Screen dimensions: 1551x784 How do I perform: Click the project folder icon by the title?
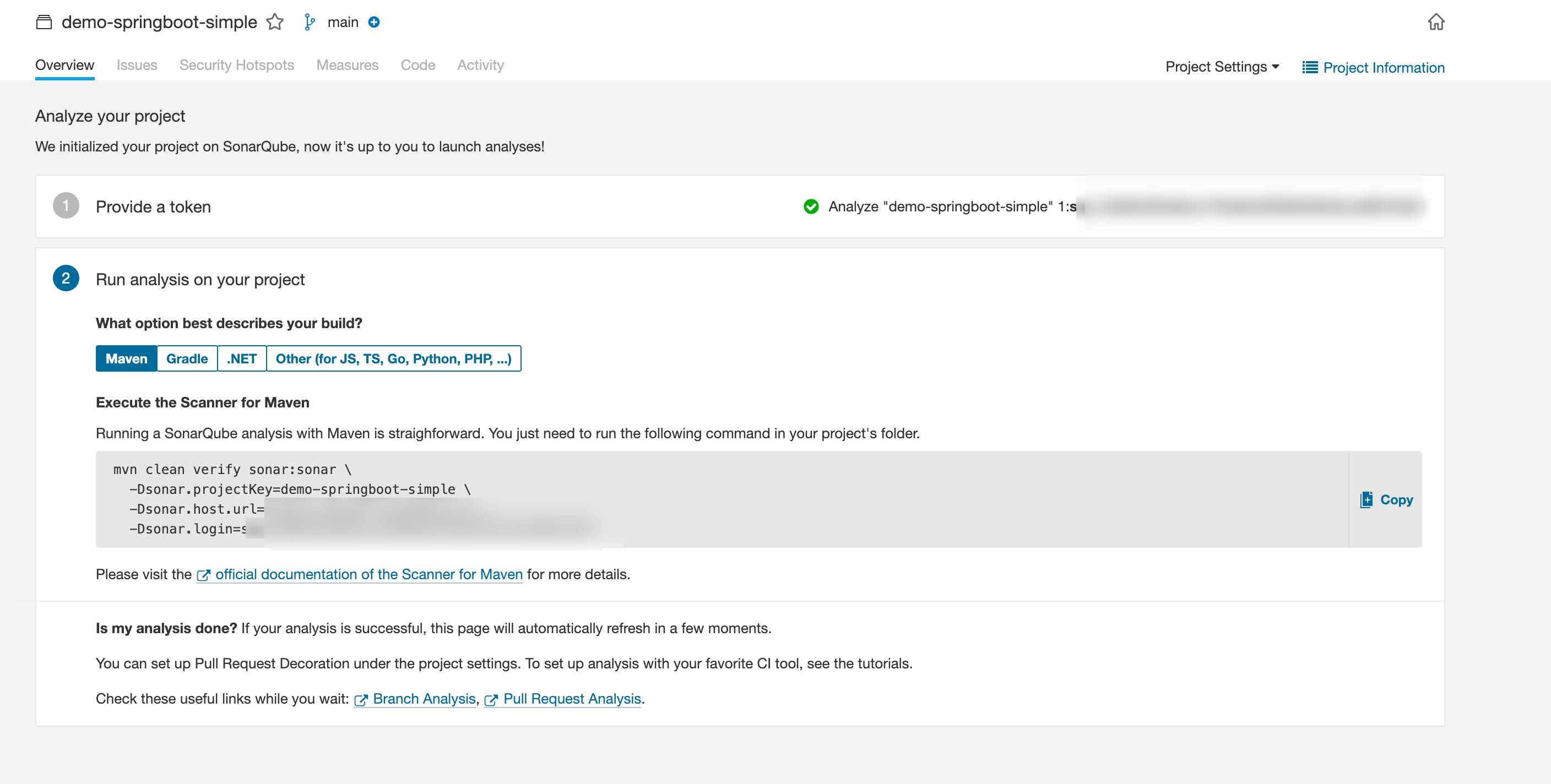coord(44,22)
